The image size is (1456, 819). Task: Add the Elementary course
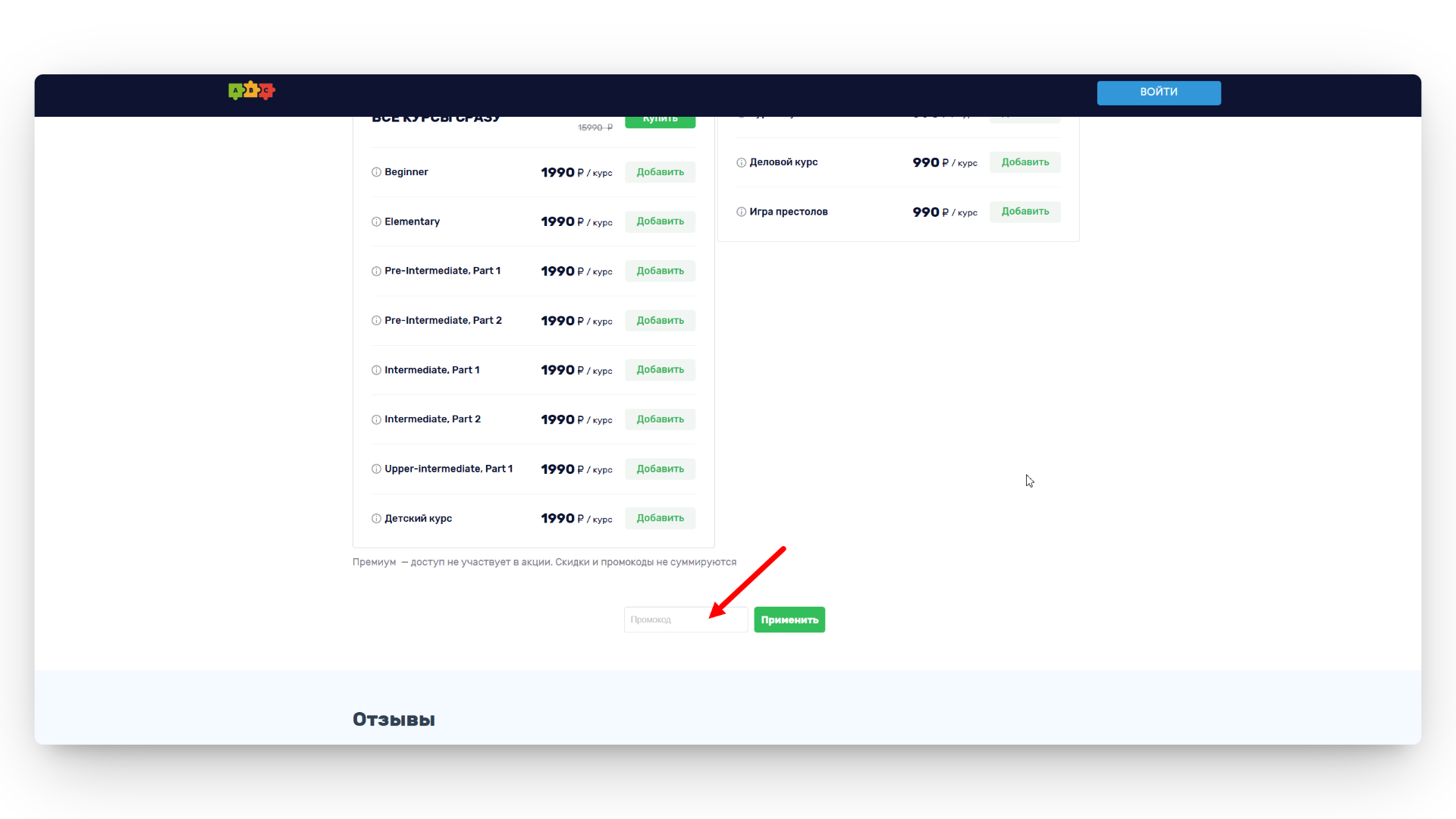660,221
